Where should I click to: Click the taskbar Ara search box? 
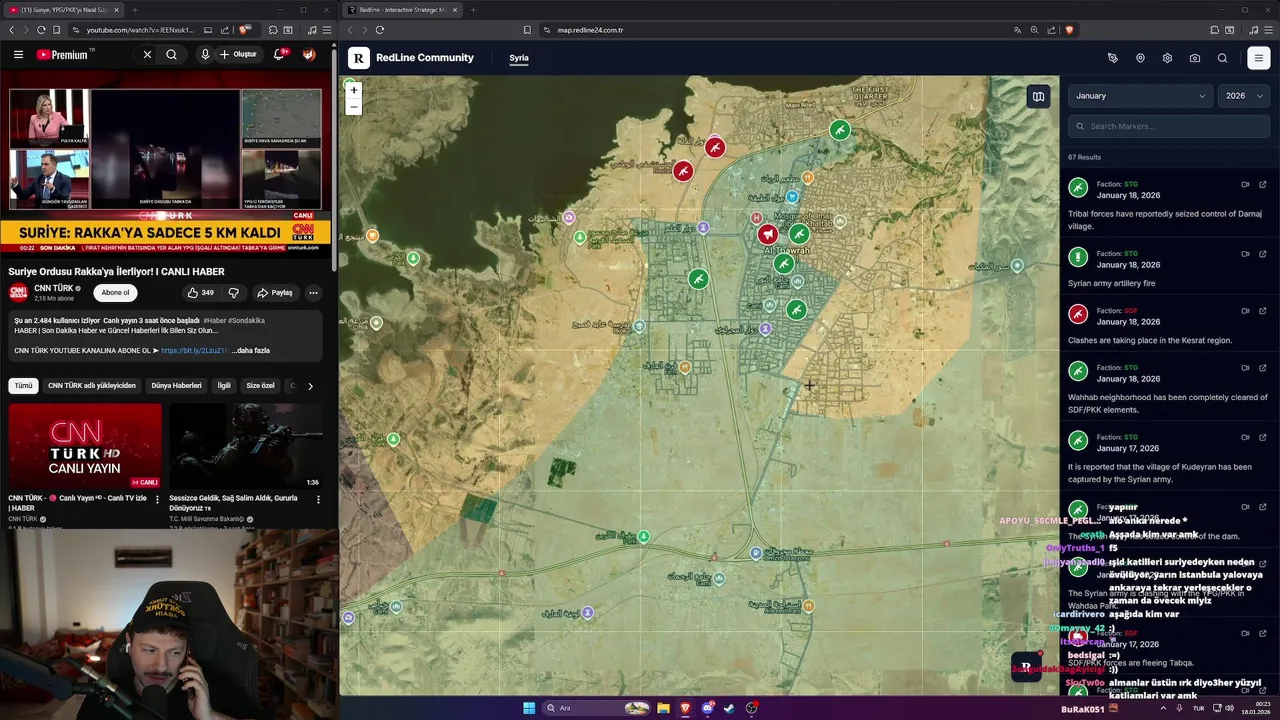[x=598, y=708]
